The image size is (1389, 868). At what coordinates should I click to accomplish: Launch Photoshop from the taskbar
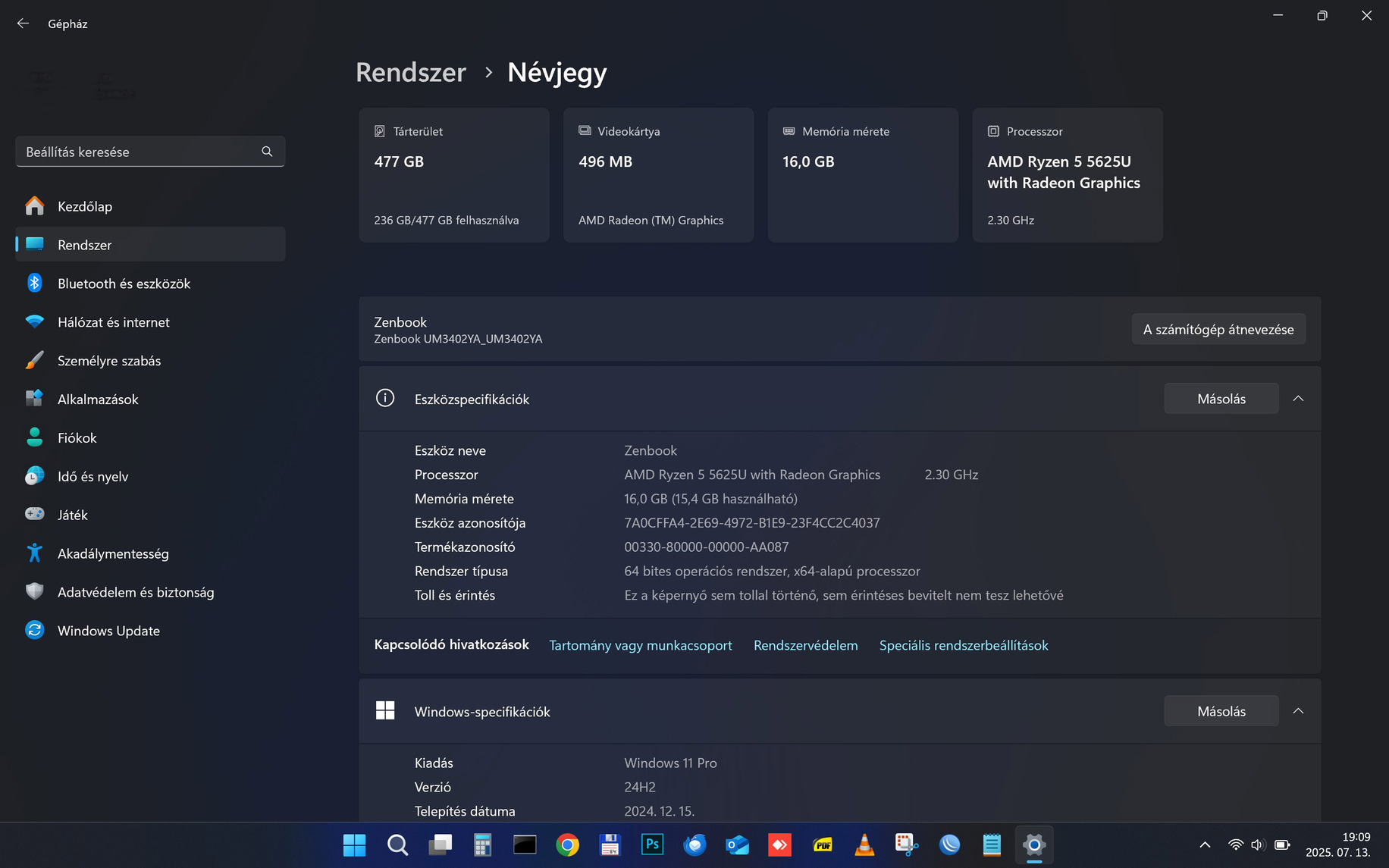[652, 844]
